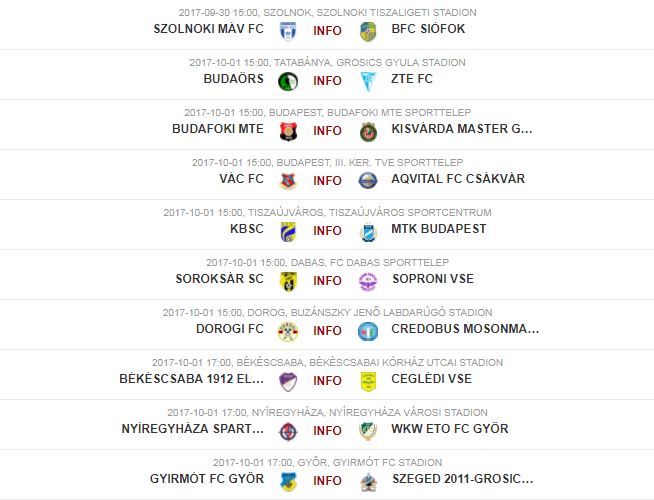Click the Ceglédi VSE yellow crest
654x500 pixels.
pos(368,382)
